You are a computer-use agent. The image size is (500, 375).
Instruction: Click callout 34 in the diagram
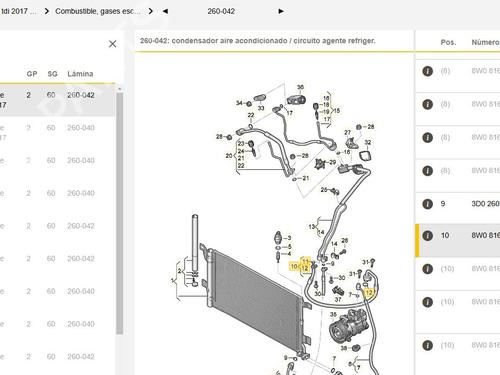239,103
